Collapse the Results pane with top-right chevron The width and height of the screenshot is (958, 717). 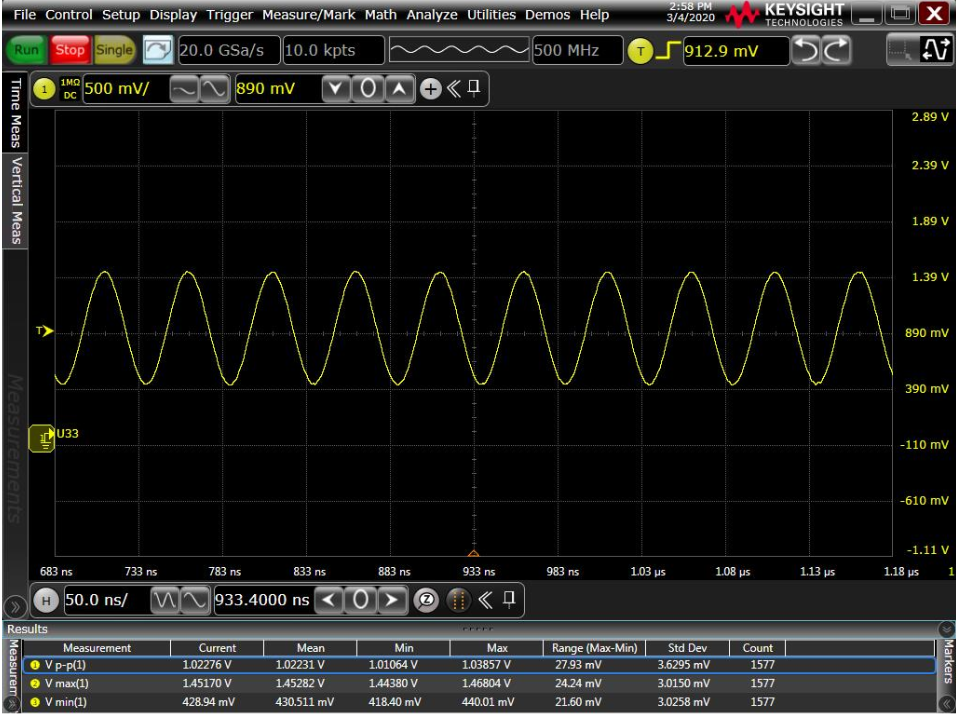point(946,630)
